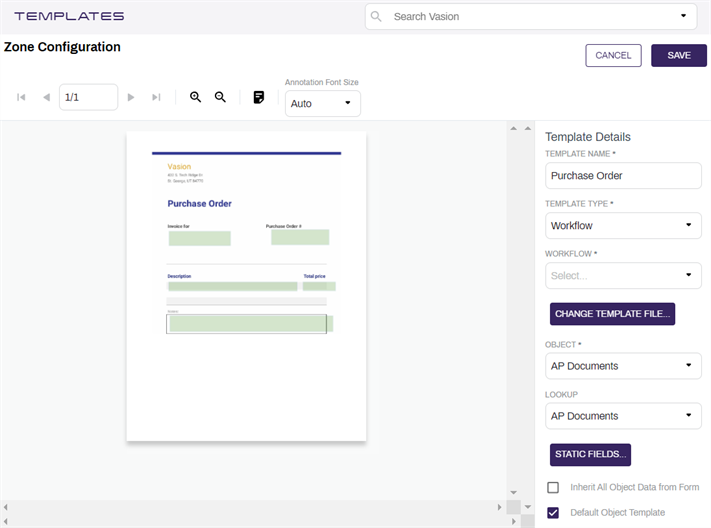Select the large Notes green zone
This screenshot has width=711, height=528.
[x=251, y=324]
